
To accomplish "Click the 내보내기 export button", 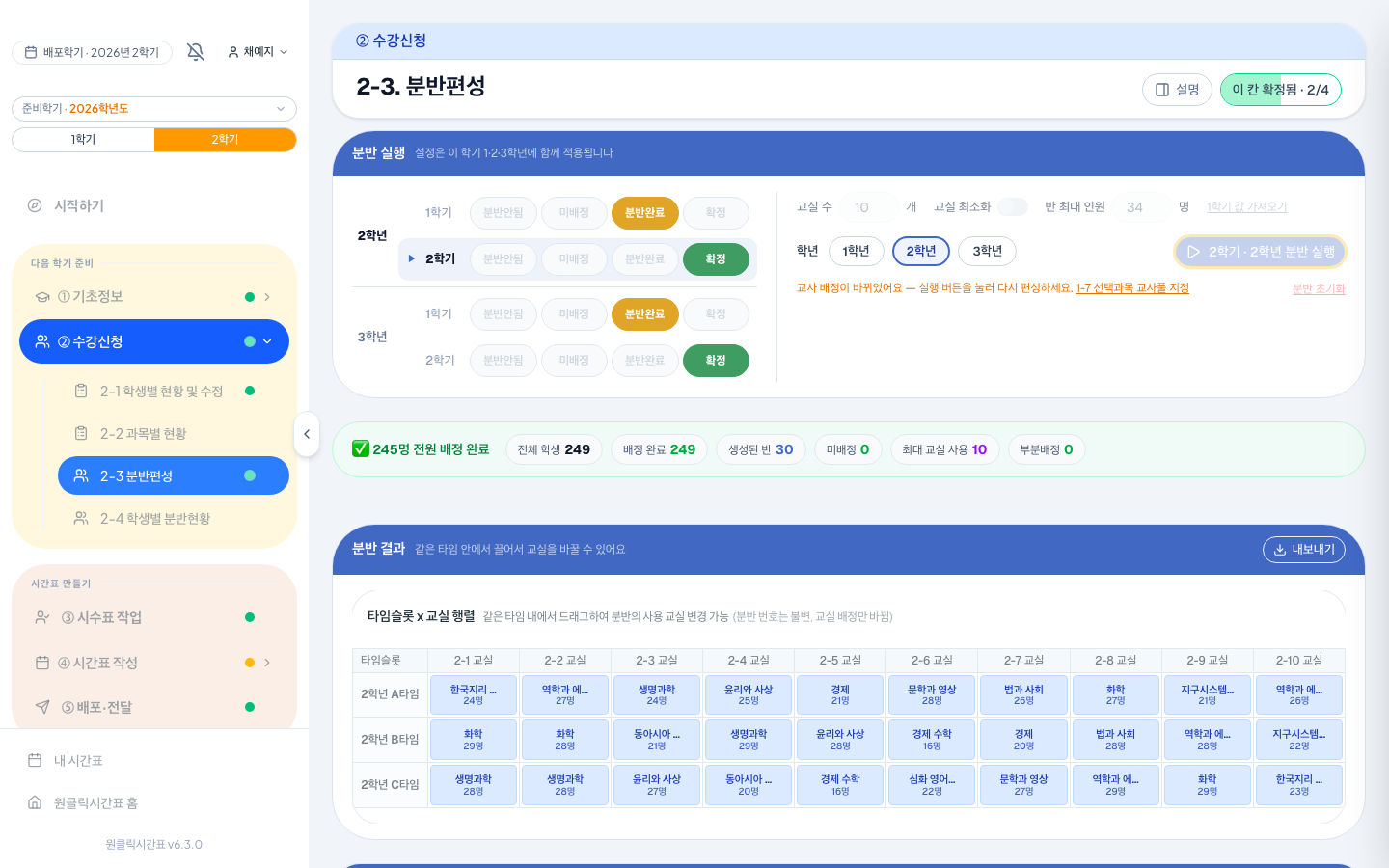I will click(x=1304, y=550).
